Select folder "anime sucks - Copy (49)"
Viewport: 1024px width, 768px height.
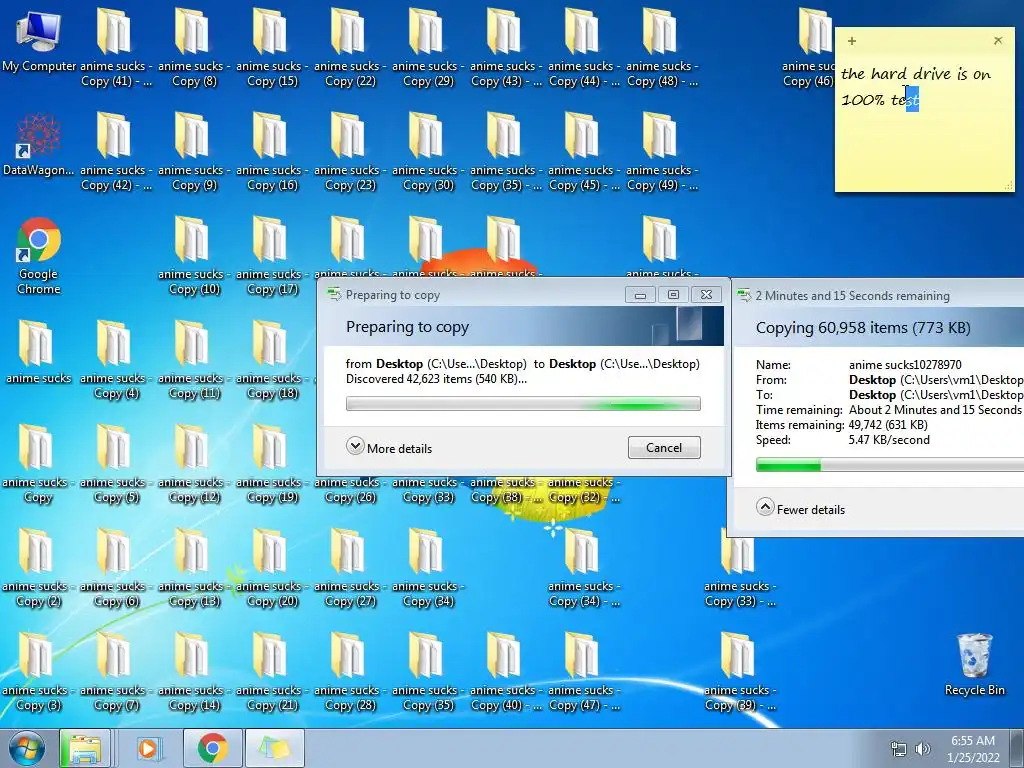click(662, 152)
